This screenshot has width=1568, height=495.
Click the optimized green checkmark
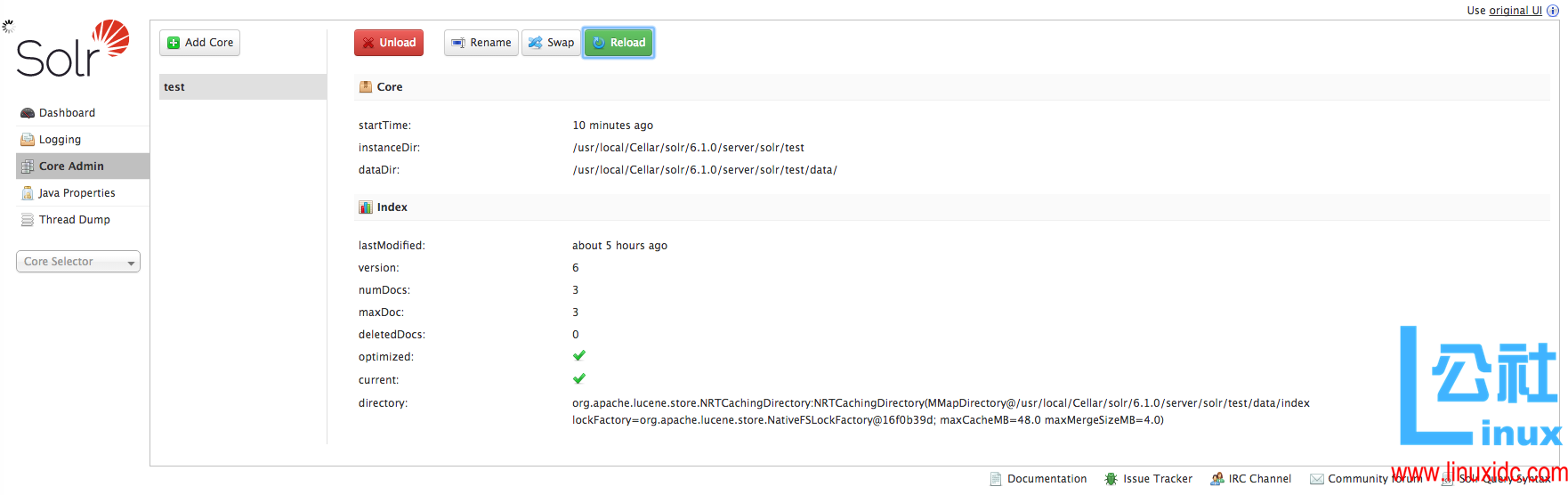(x=579, y=356)
